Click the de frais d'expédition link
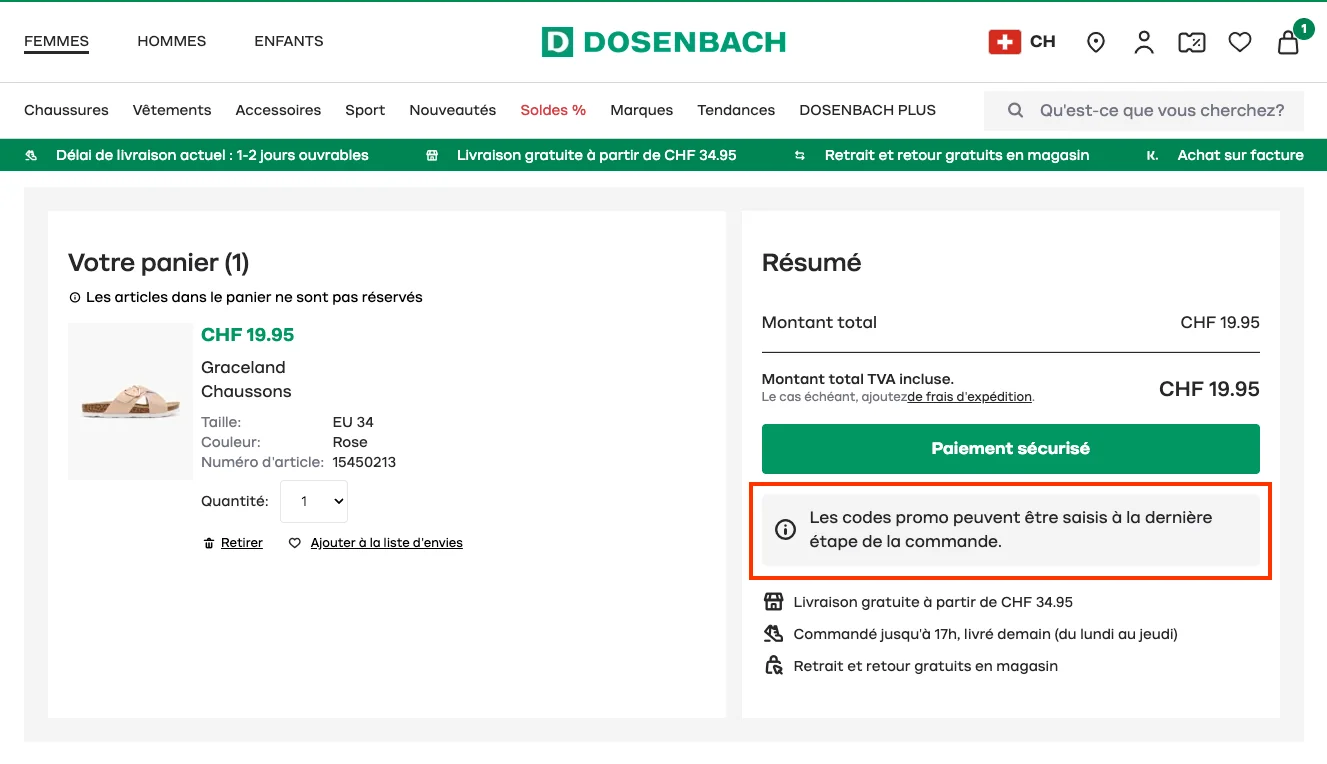This screenshot has width=1327, height=764. click(970, 397)
